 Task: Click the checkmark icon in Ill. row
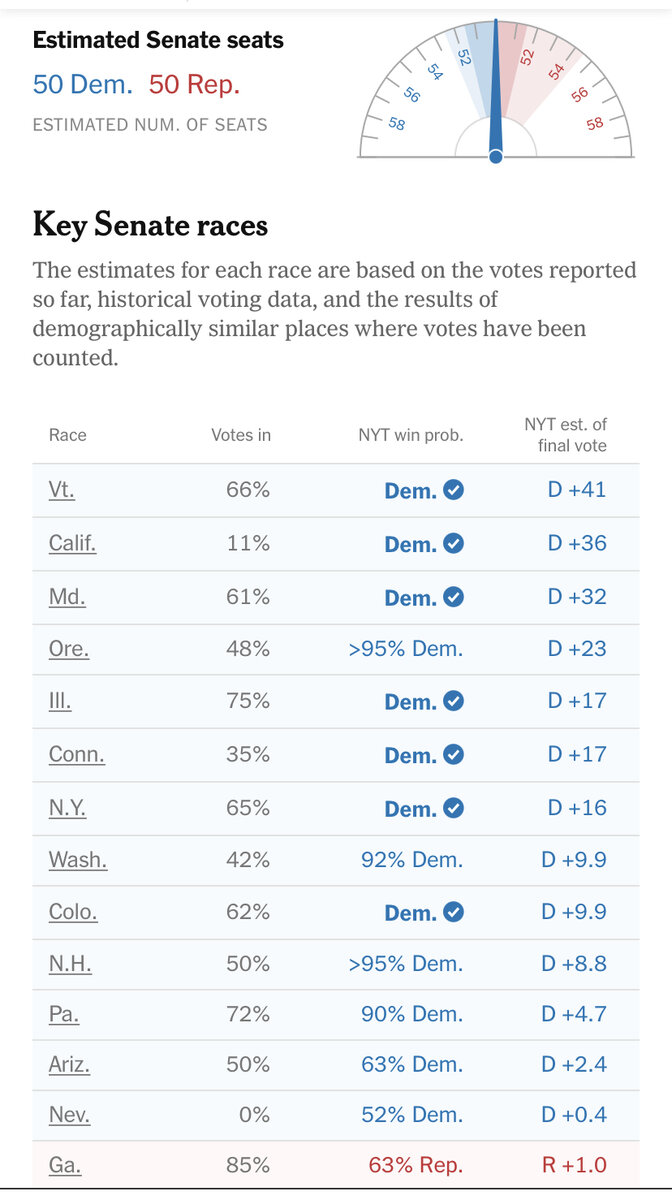click(453, 702)
